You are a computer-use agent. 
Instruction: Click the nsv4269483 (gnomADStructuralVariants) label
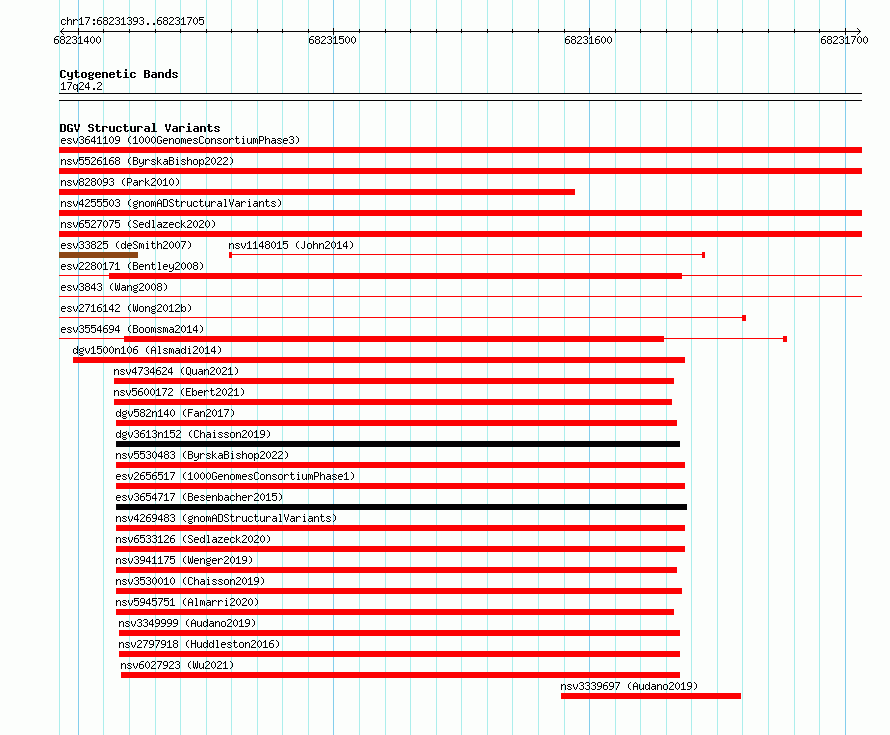point(226,518)
